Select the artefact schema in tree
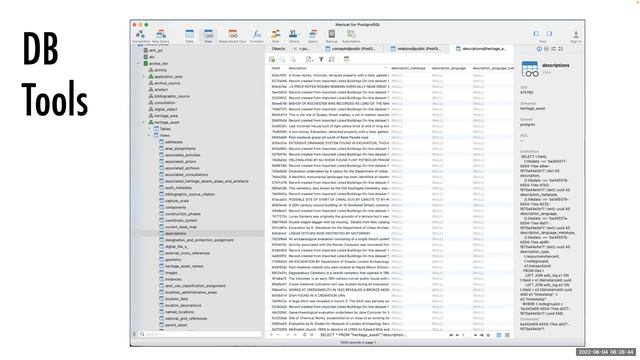The image size is (640, 360). click(161, 90)
